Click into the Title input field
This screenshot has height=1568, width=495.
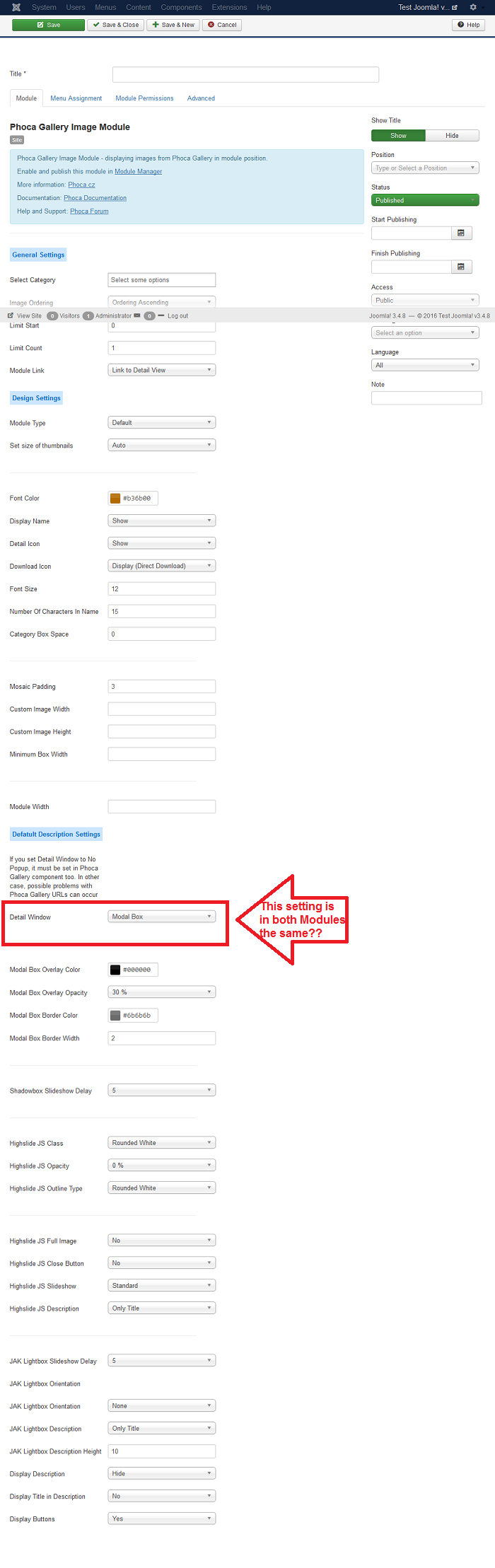point(245,74)
